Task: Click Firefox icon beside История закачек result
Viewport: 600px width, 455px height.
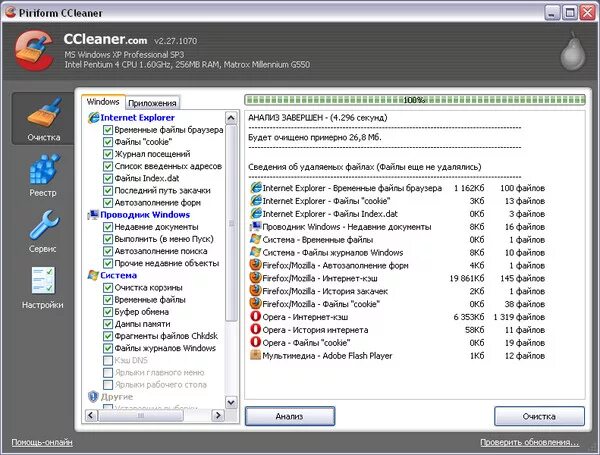Action: point(255,290)
